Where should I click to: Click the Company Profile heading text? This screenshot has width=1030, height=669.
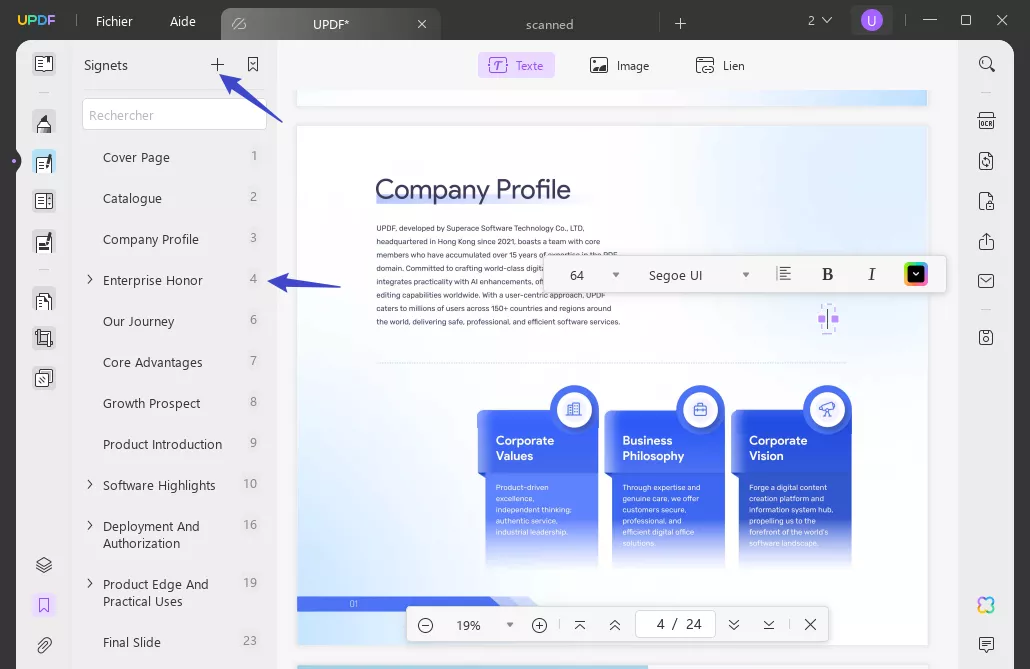click(473, 189)
